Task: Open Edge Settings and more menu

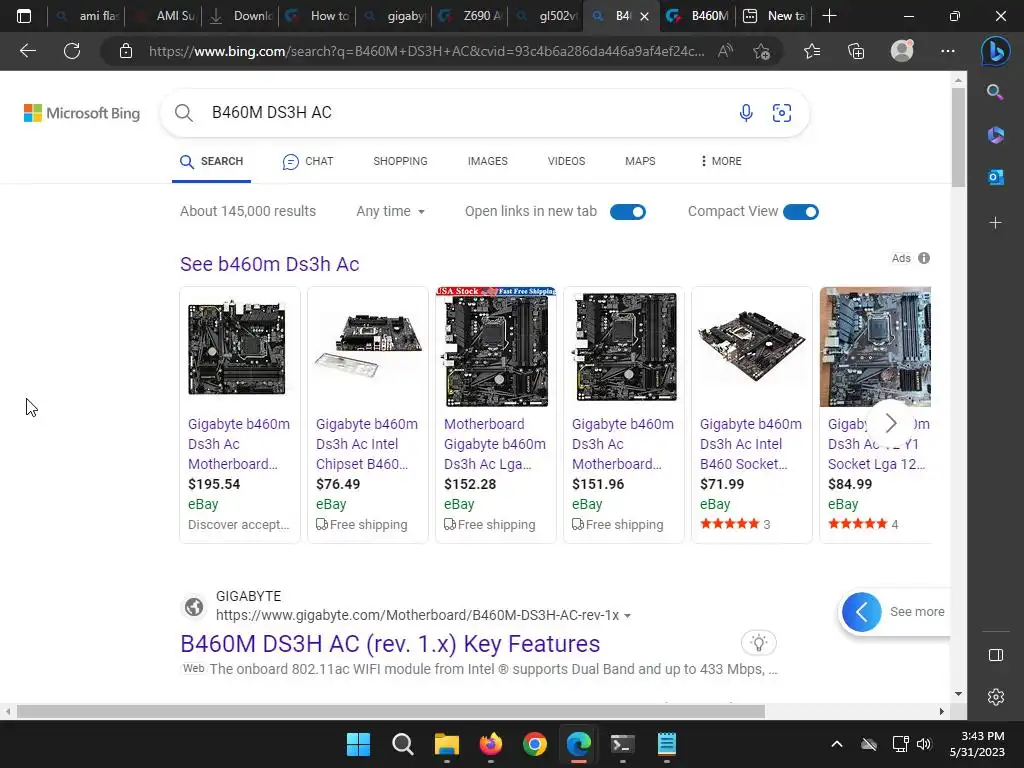Action: coord(948,51)
